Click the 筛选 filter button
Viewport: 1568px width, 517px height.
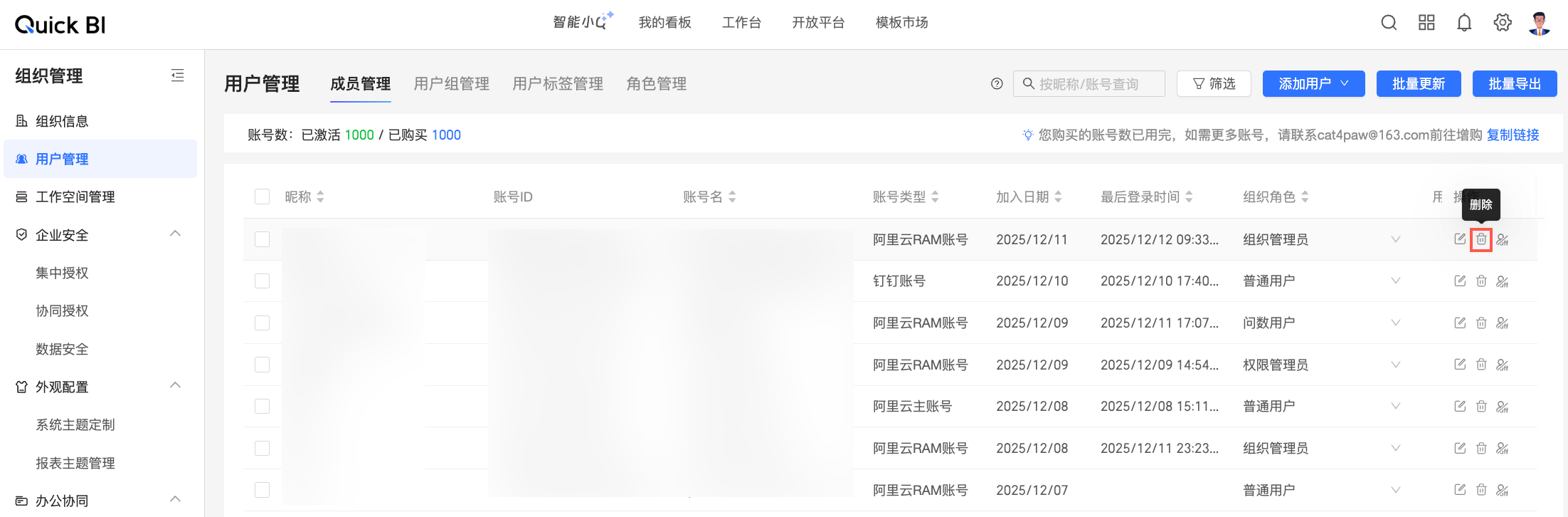point(1214,83)
